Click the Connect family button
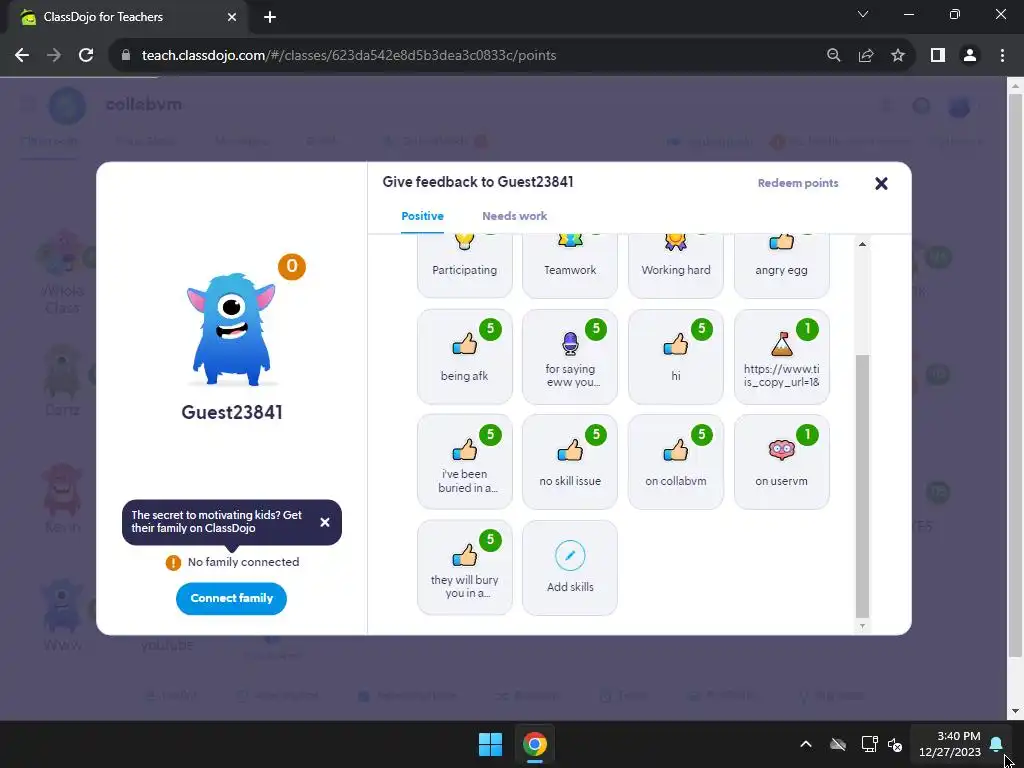The width and height of the screenshot is (1024, 768). tap(231, 598)
